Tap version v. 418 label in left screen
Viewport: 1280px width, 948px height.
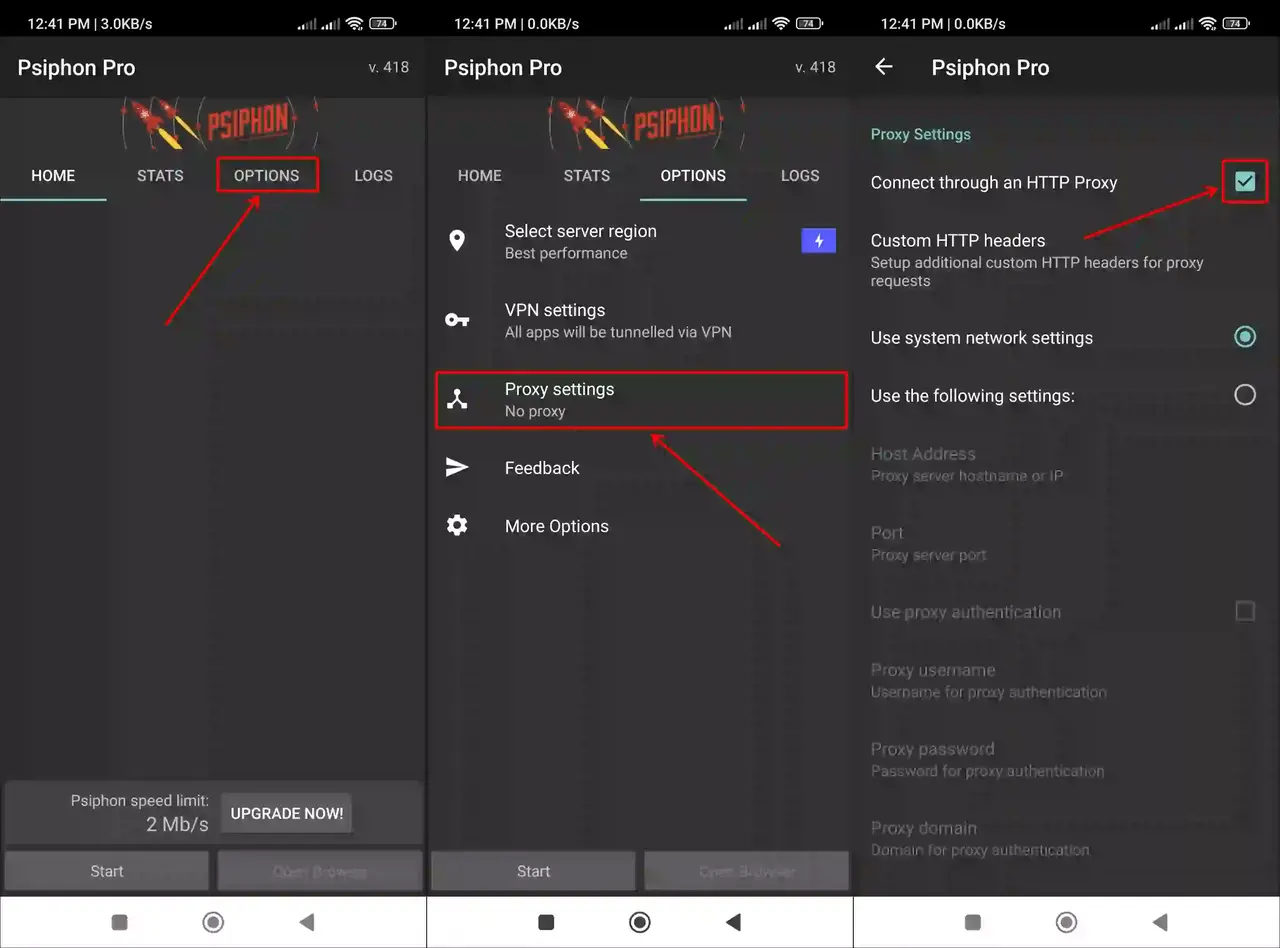coord(389,67)
